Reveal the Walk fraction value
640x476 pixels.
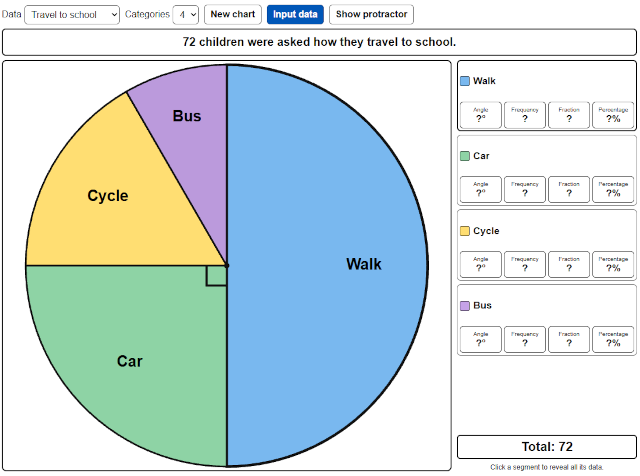[569, 115]
